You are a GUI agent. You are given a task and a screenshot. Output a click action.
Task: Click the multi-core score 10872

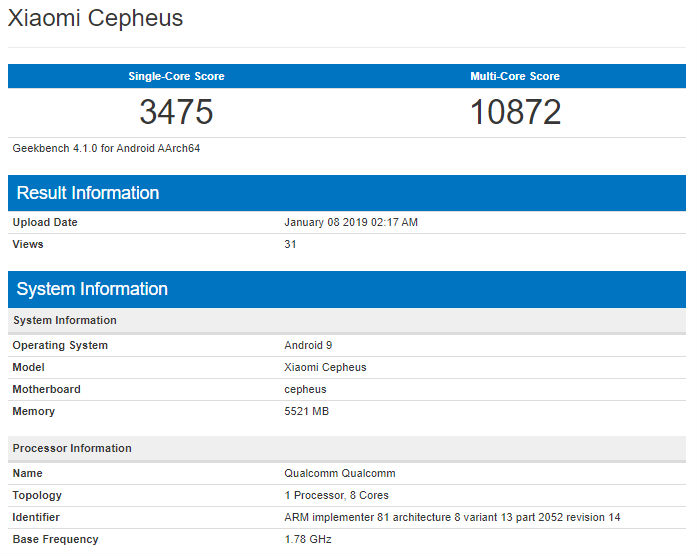click(515, 112)
